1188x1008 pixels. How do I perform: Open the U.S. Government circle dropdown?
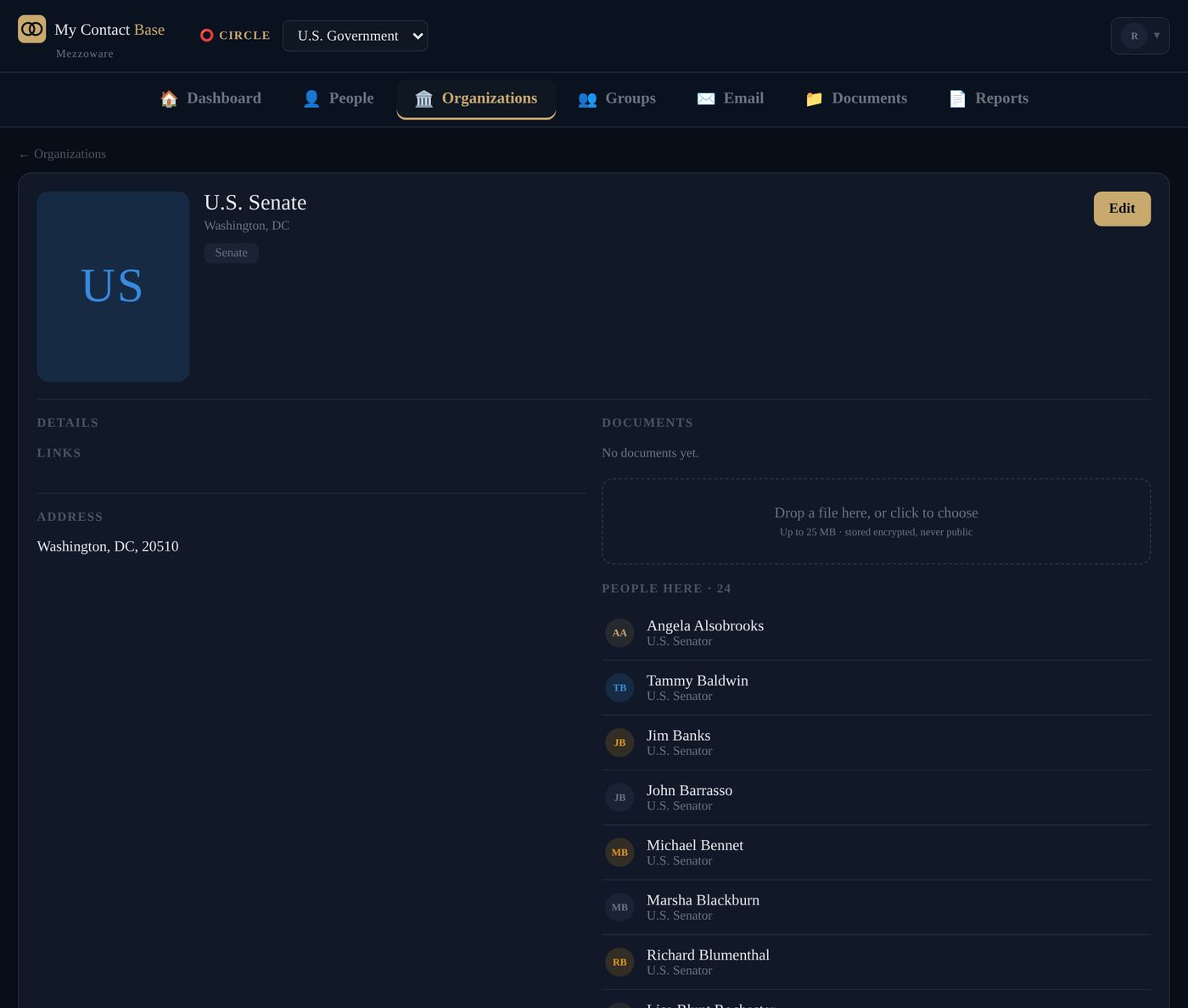355,36
